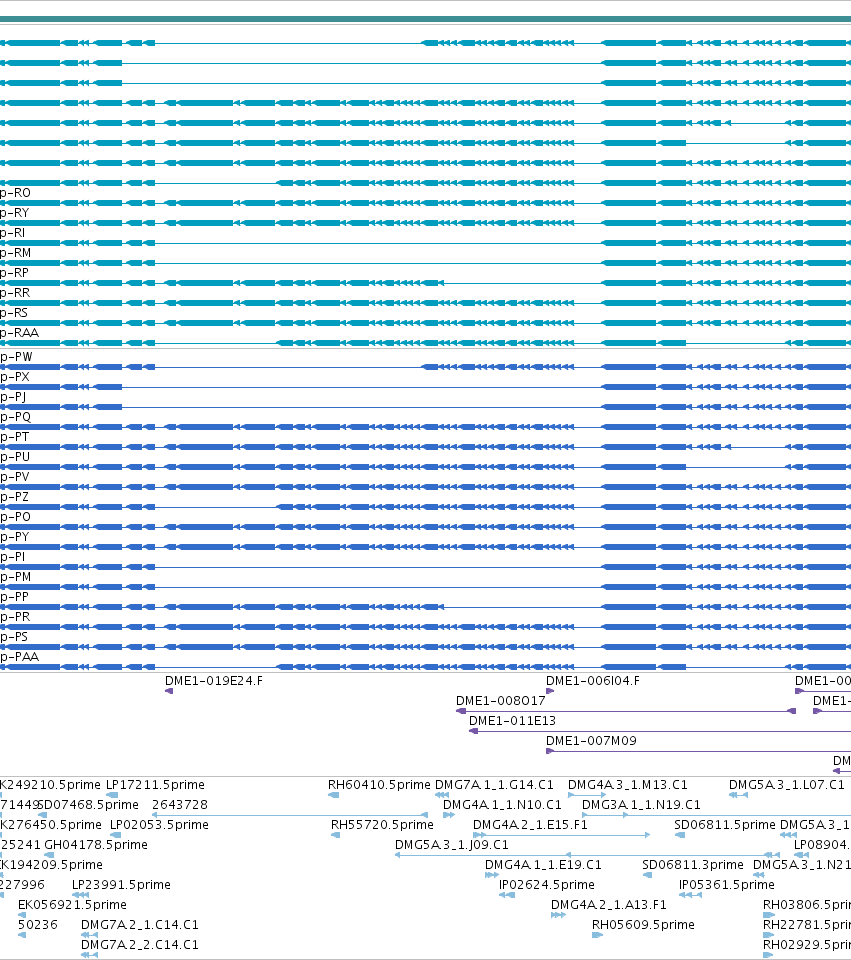This screenshot has width=851, height=960.
Task: Click the LP17211.5prime EST label
Action: coord(156,785)
